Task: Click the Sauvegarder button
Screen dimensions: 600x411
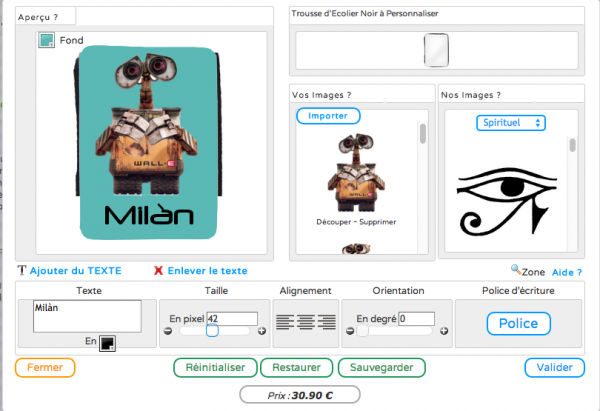Action: [382, 368]
